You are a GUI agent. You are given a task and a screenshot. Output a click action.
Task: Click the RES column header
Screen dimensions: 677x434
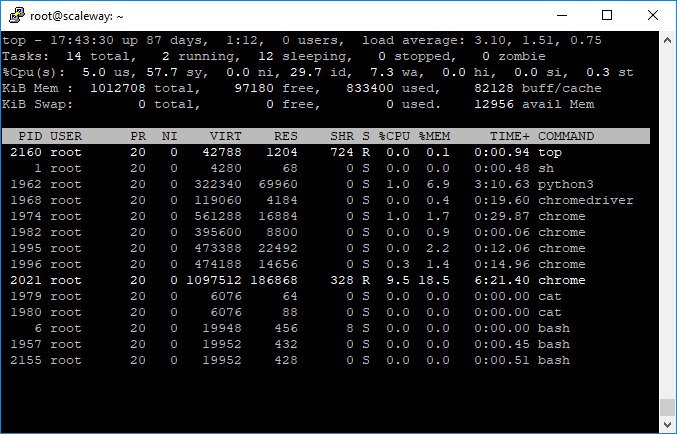(286, 136)
